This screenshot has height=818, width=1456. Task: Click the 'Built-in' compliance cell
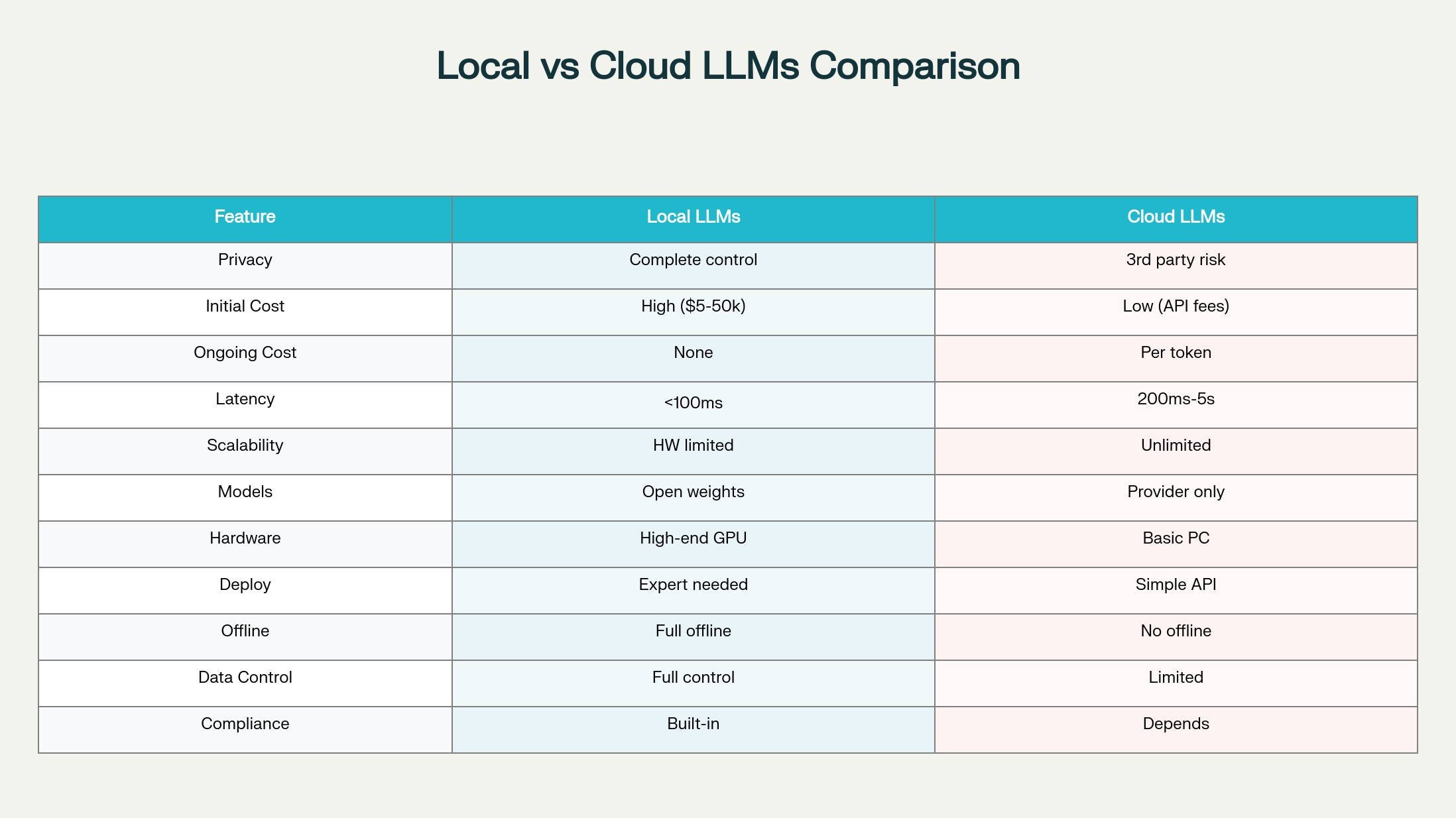[693, 724]
